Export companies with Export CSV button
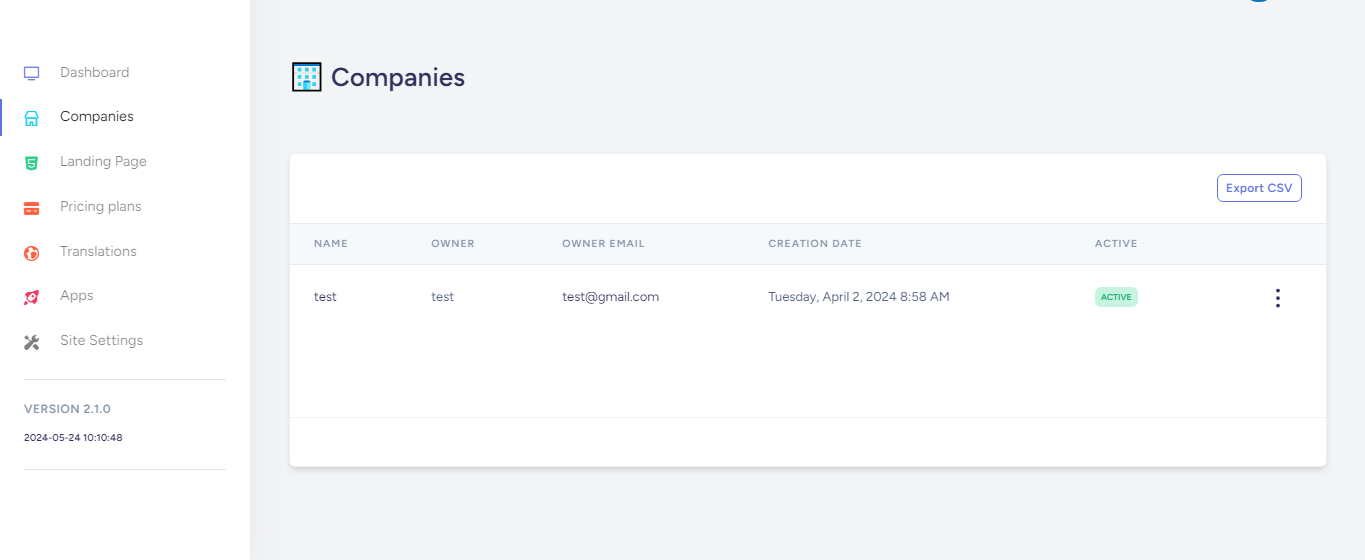This screenshot has width=1365, height=560. click(x=1259, y=188)
